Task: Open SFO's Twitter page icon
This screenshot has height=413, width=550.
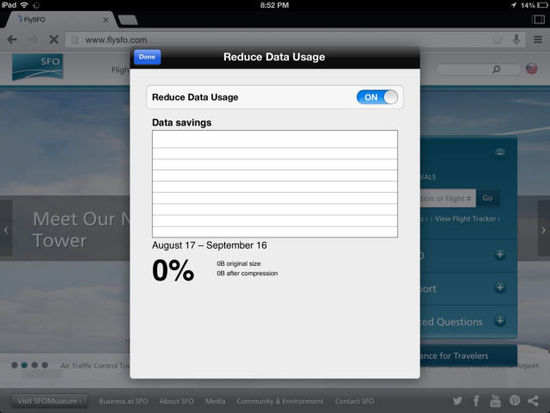Action: point(457,401)
